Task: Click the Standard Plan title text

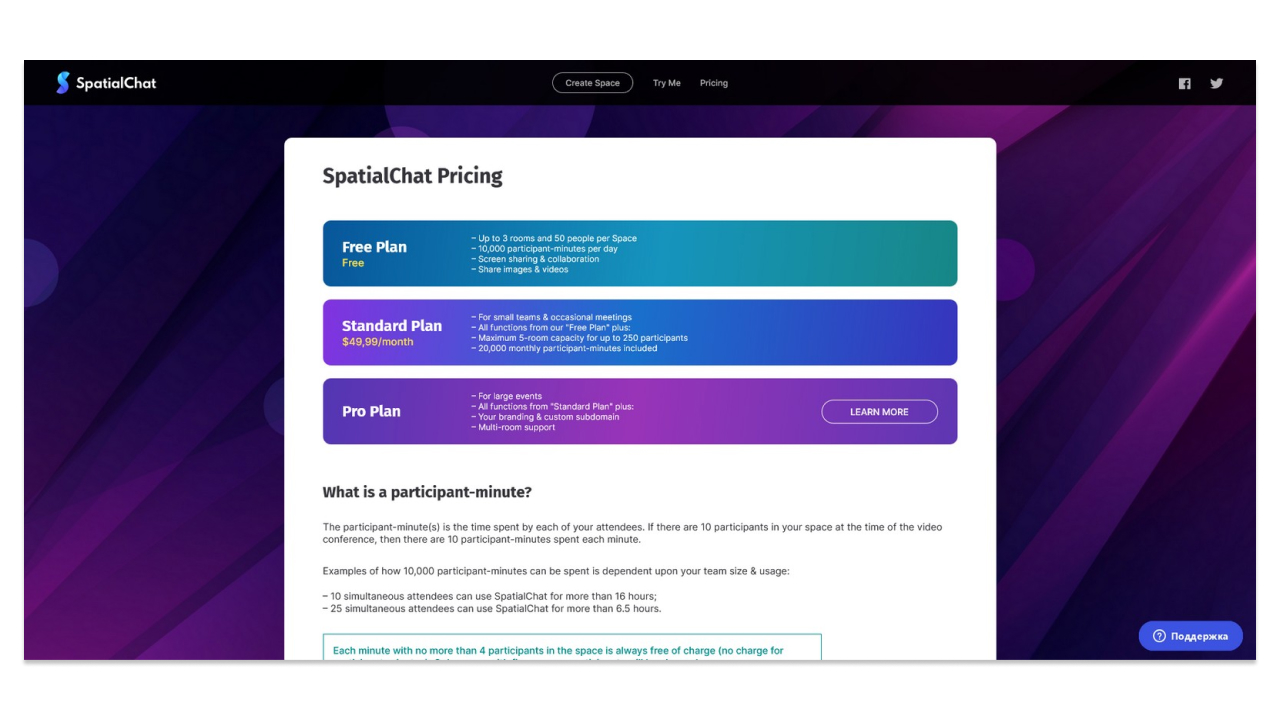Action: pyautogui.click(x=391, y=325)
